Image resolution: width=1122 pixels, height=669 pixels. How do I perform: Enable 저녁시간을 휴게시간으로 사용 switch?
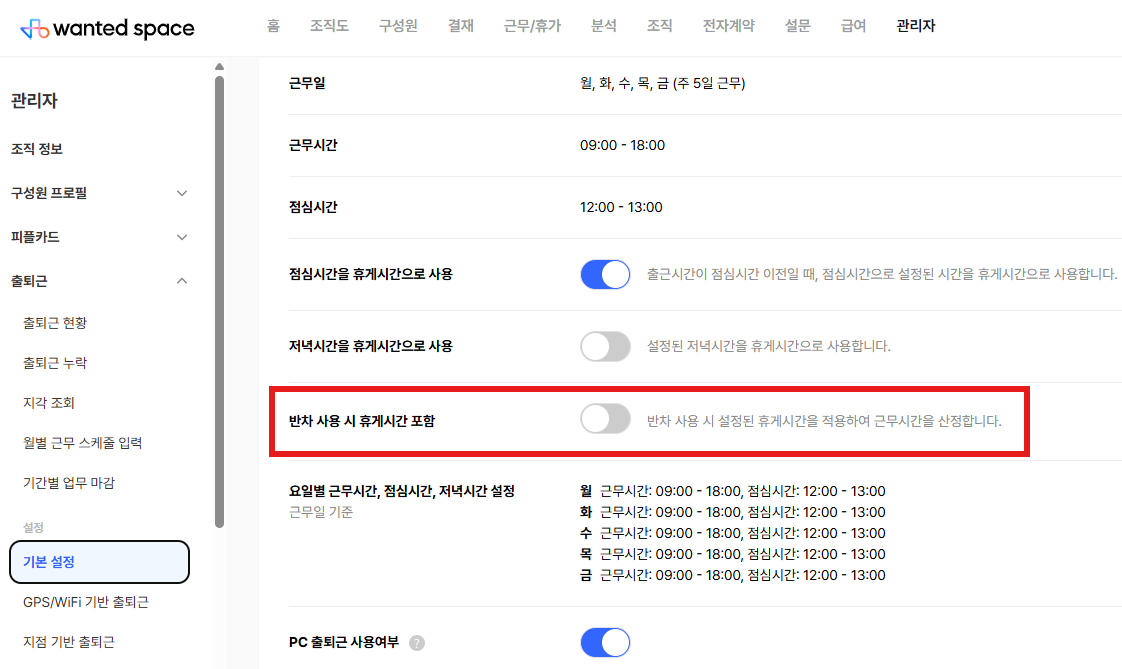click(605, 346)
